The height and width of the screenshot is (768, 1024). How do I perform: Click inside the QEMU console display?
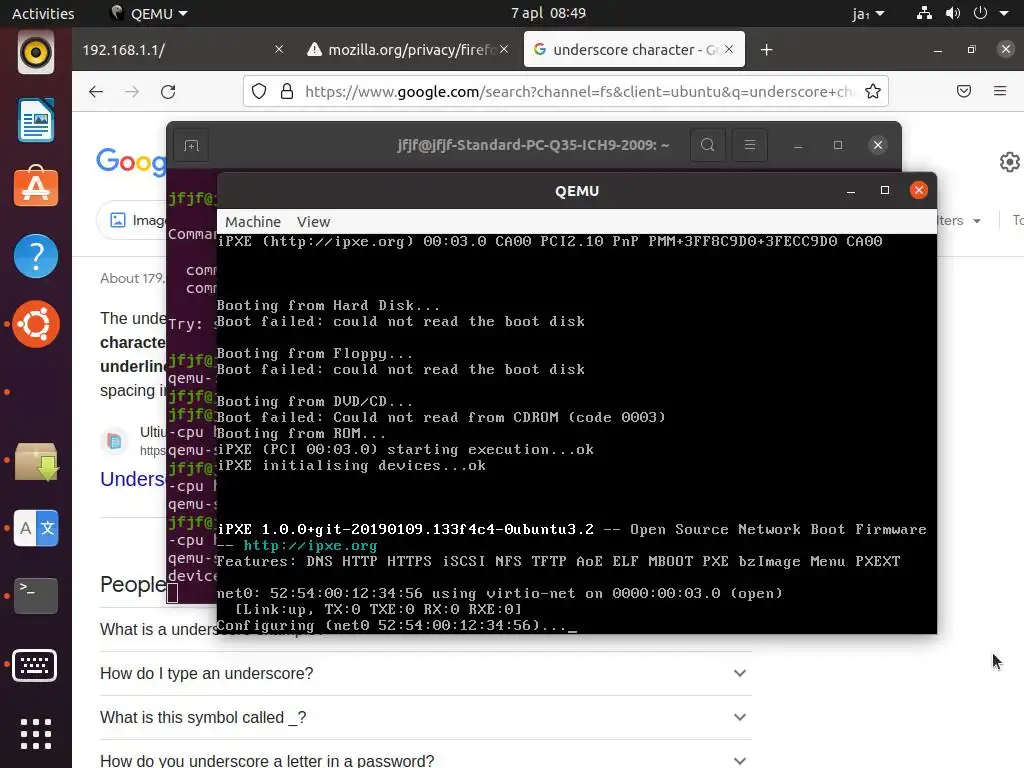pyautogui.click(x=577, y=434)
